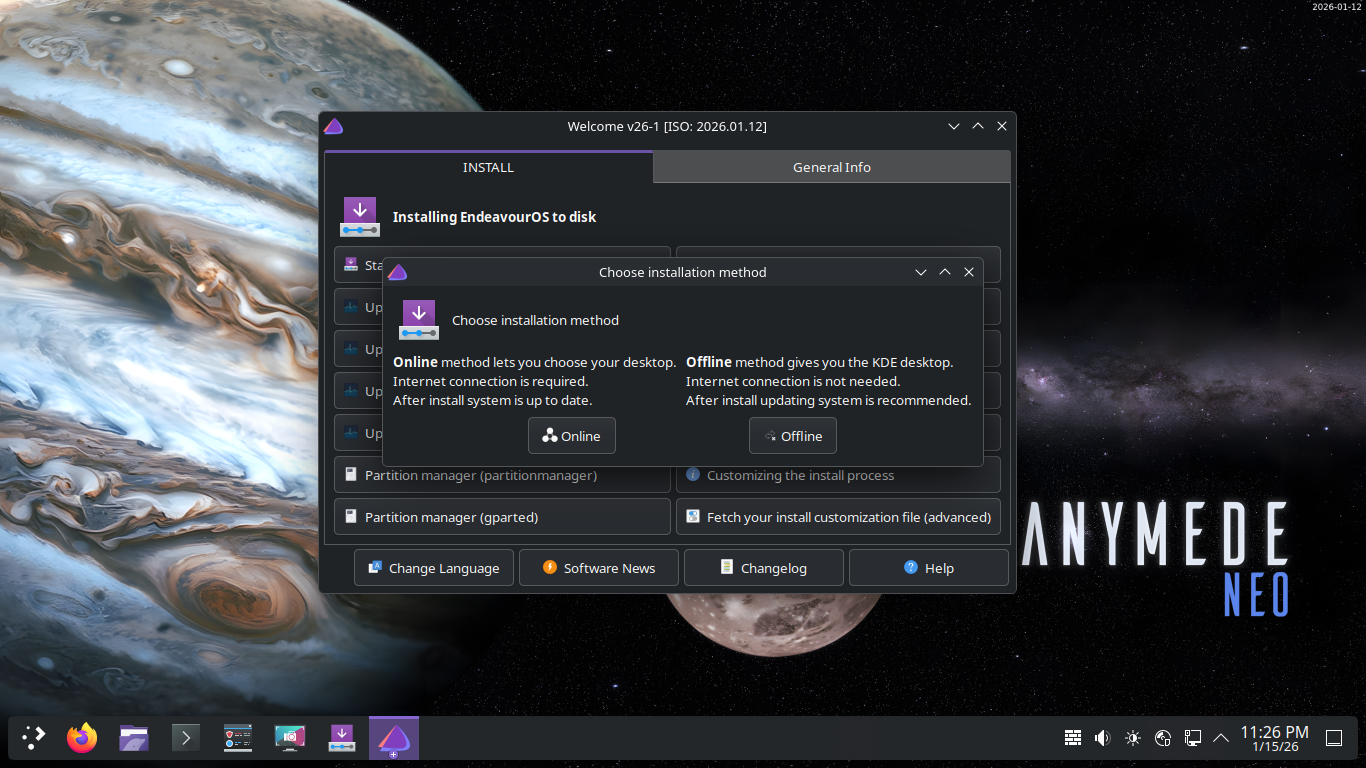
Task: Switch to the INSTALL tab
Action: [x=488, y=167]
